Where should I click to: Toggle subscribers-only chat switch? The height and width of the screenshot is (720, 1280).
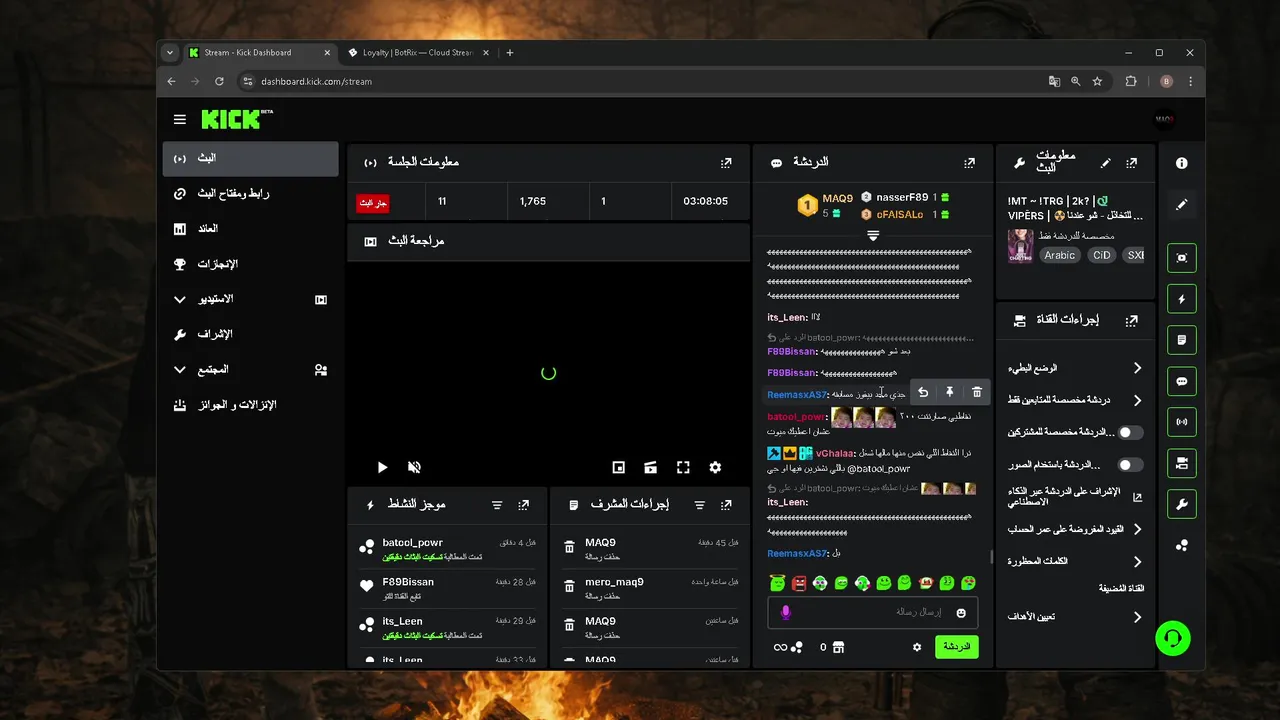point(1130,433)
